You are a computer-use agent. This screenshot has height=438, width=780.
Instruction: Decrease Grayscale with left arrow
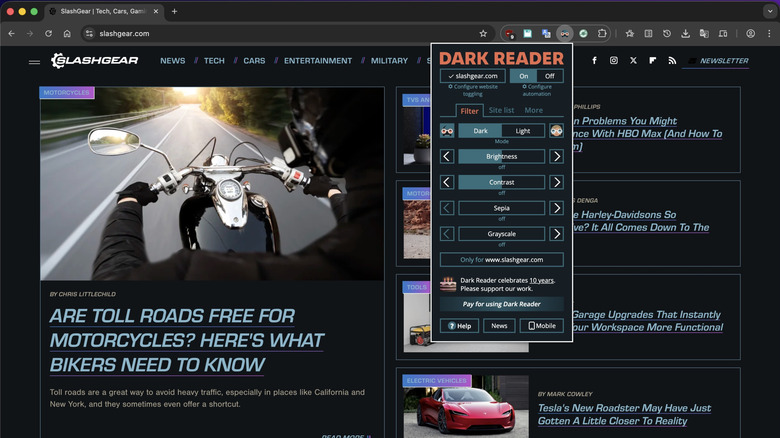pyautogui.click(x=447, y=234)
